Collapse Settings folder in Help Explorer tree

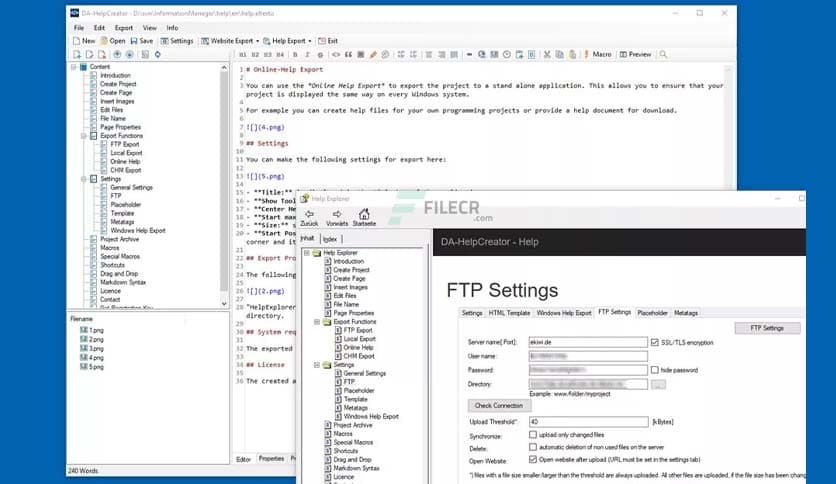pos(317,365)
